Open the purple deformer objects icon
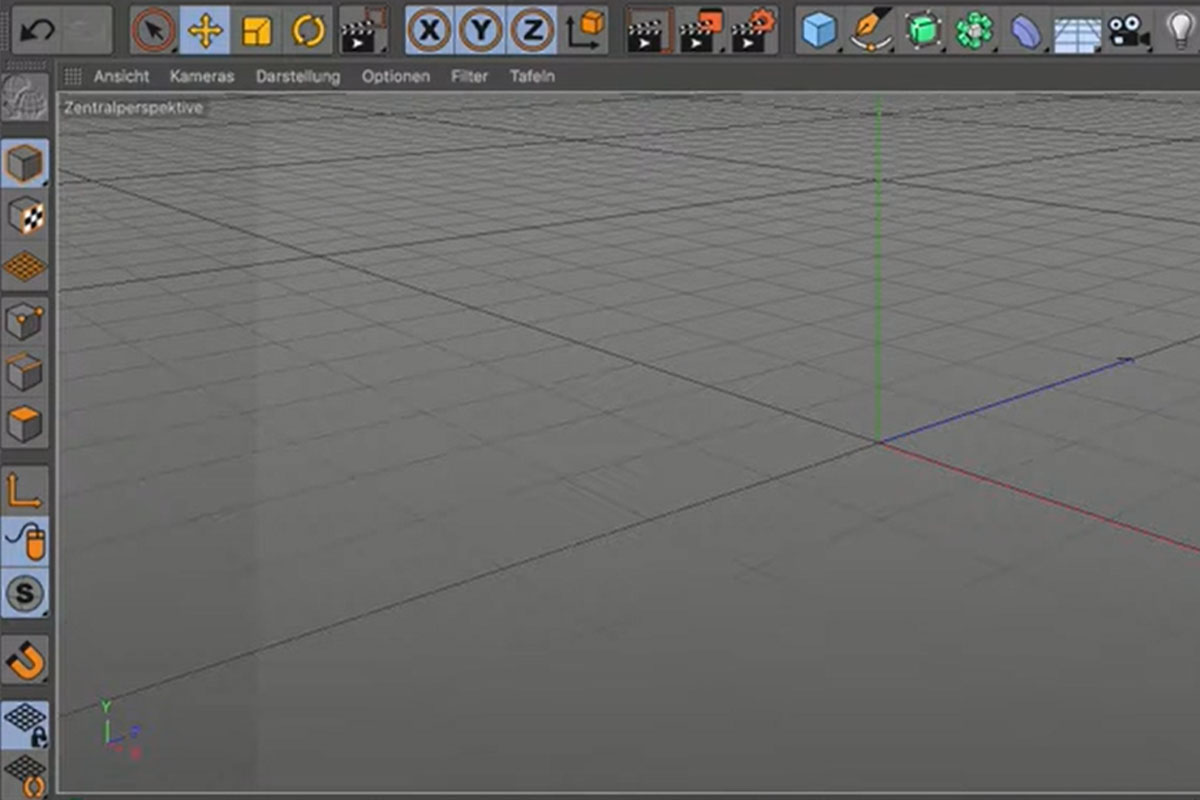The height and width of the screenshot is (800, 1200). (1026, 31)
